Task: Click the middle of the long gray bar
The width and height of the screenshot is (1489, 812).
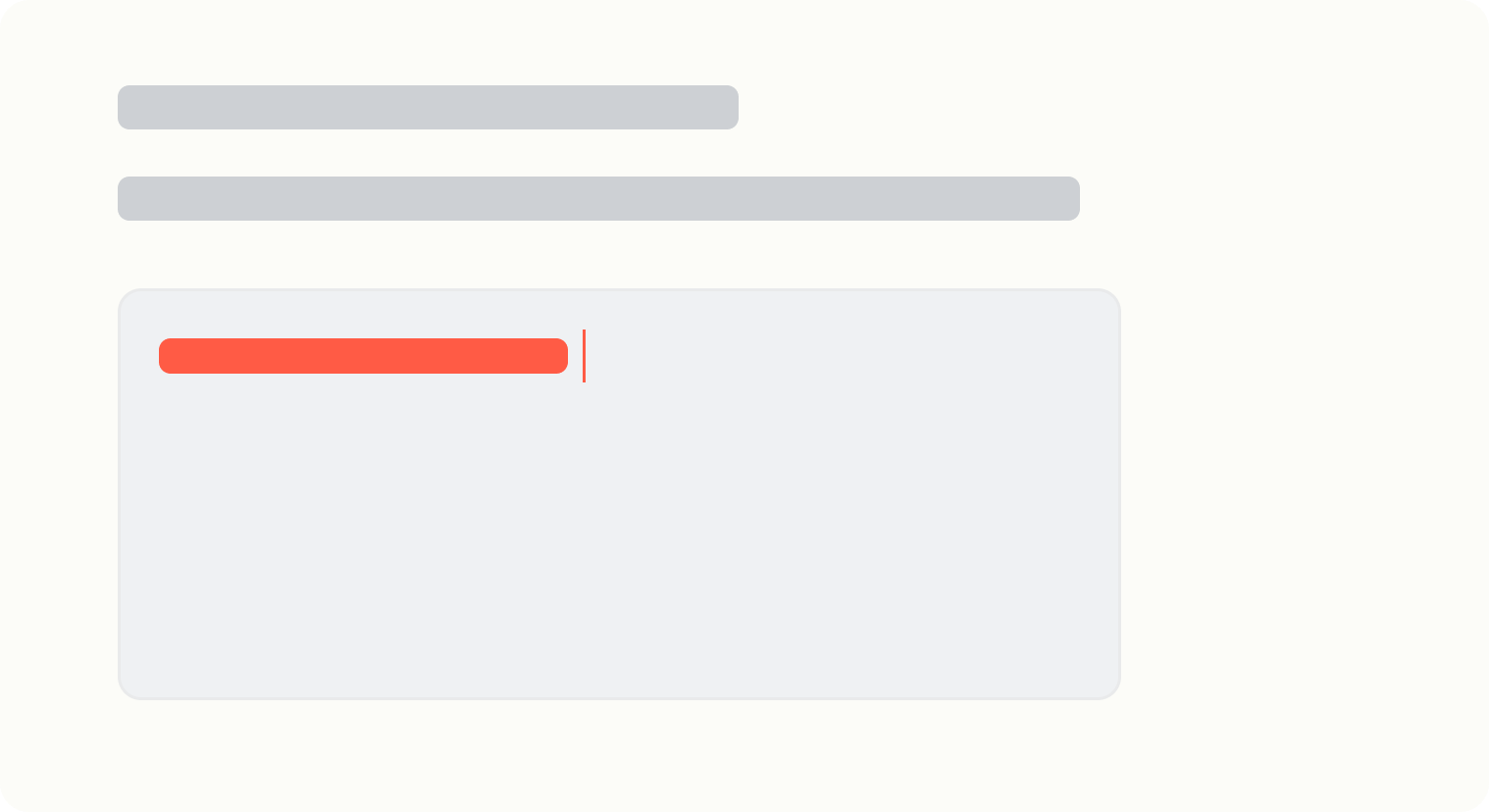Action: (598, 198)
